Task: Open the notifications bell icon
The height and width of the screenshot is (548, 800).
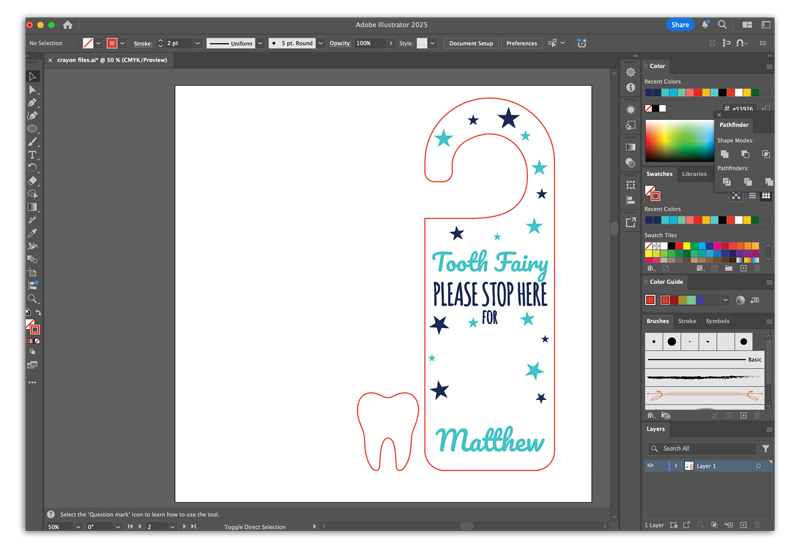Action: (705, 24)
